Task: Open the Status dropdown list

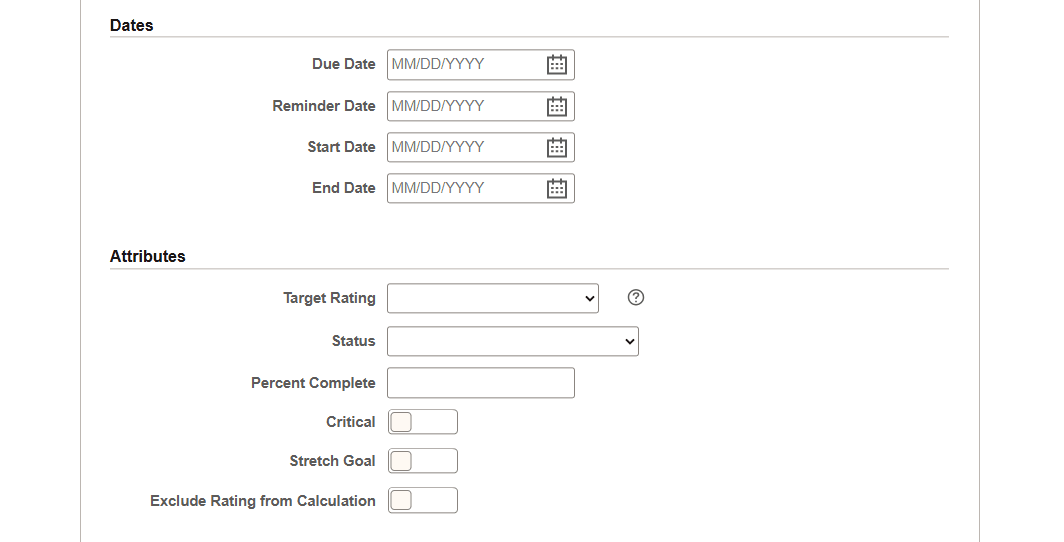Action: 512,341
